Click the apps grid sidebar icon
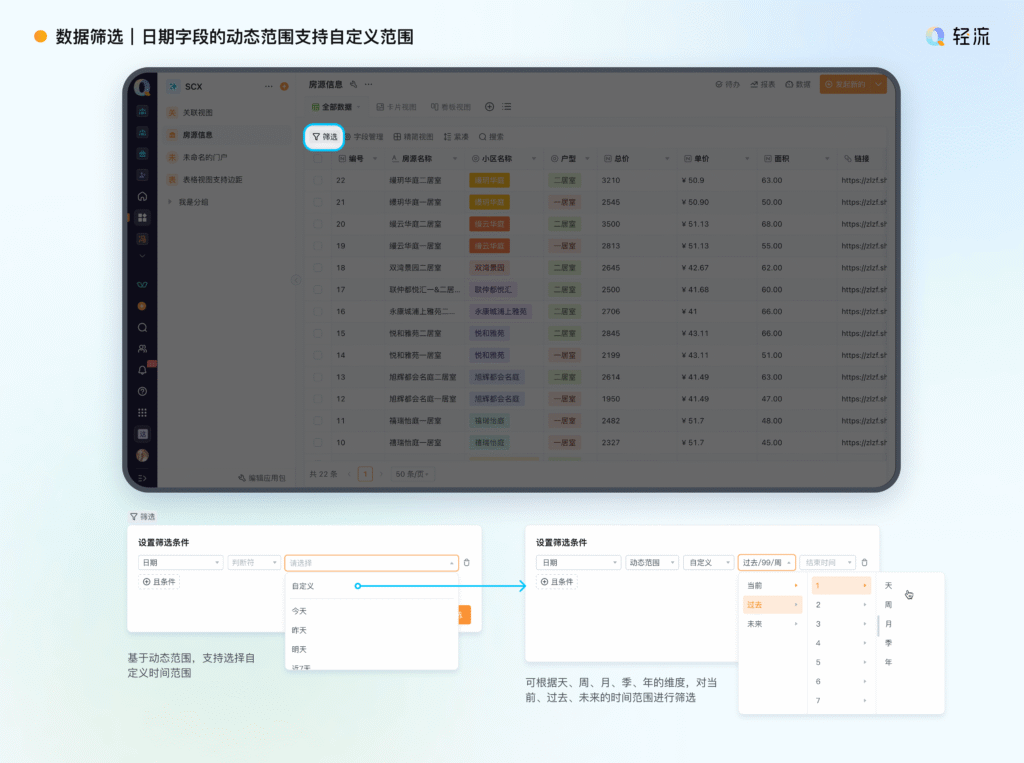 (x=143, y=217)
